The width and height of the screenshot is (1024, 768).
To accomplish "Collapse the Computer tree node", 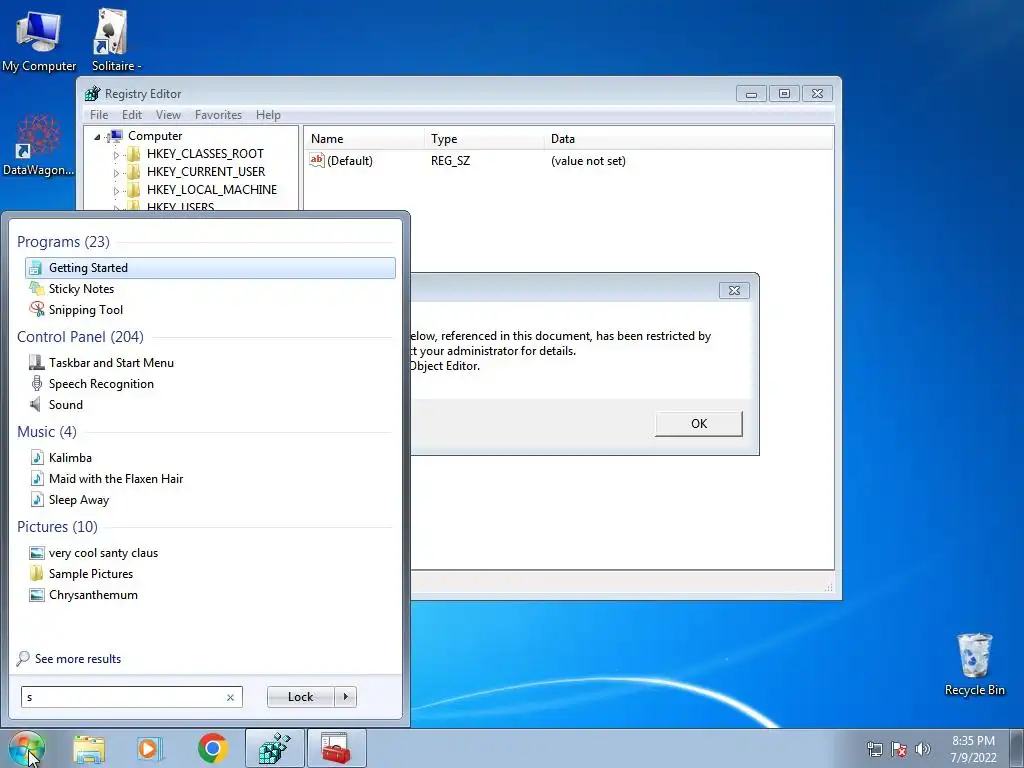I will 97,136.
